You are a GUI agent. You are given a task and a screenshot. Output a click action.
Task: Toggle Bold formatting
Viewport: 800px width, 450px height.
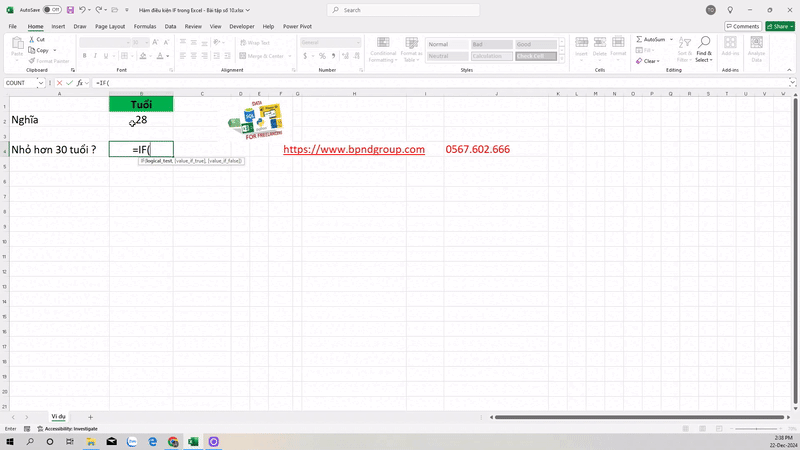click(x=85, y=56)
